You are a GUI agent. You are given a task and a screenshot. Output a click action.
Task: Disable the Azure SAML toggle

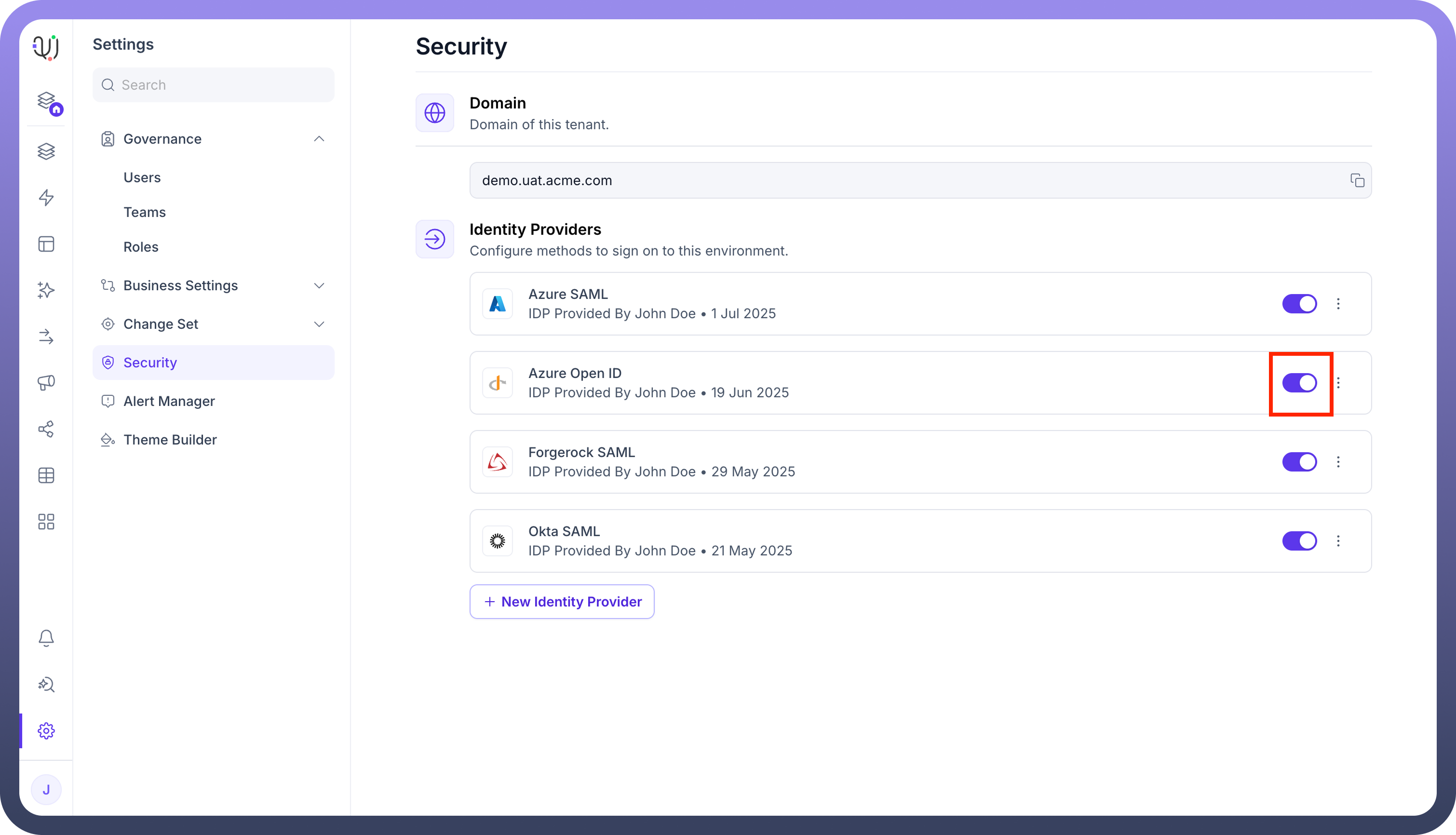[x=1299, y=304]
